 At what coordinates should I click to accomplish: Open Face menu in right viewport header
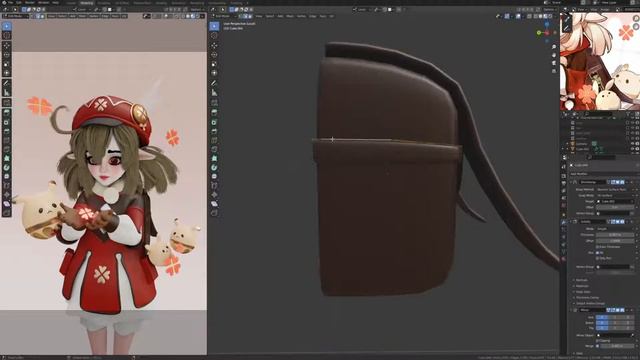click(323, 16)
